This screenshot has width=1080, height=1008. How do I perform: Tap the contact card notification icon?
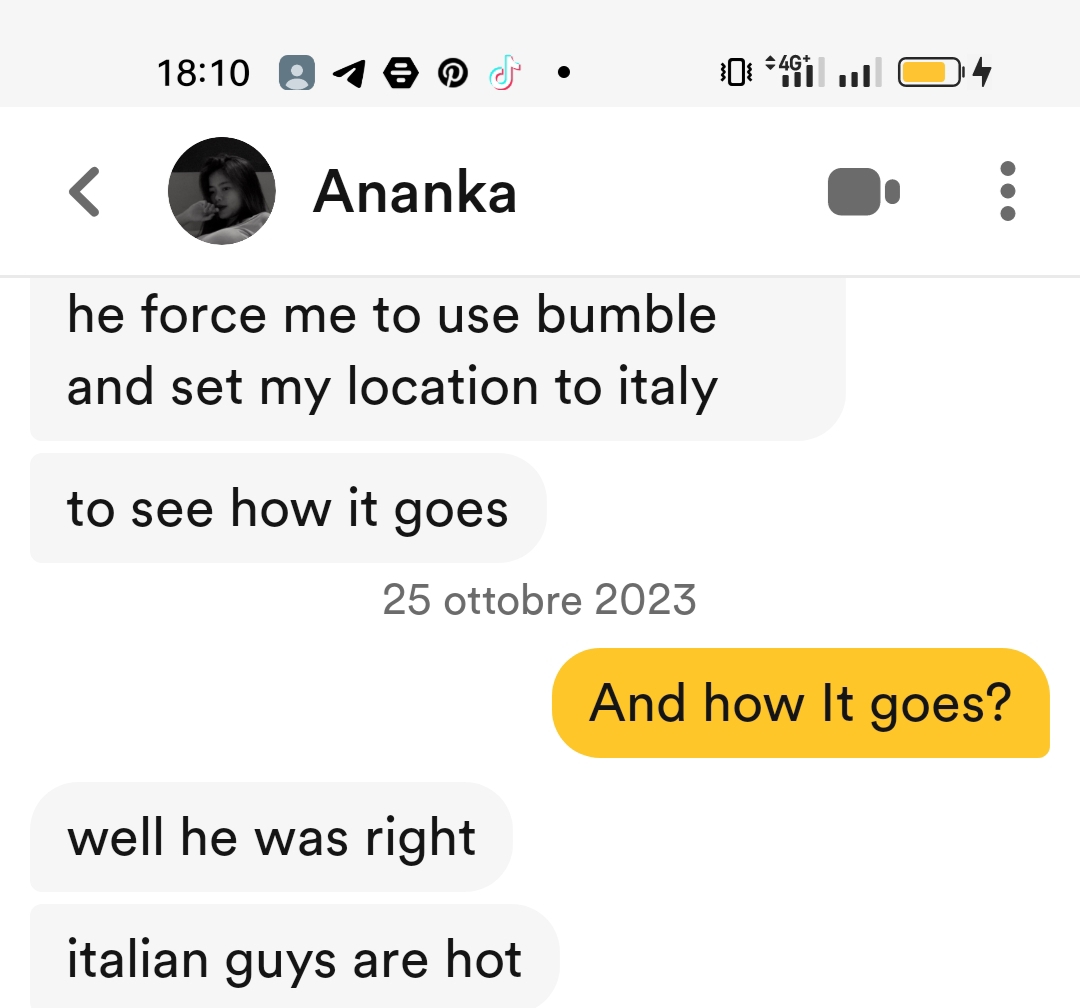point(297,72)
